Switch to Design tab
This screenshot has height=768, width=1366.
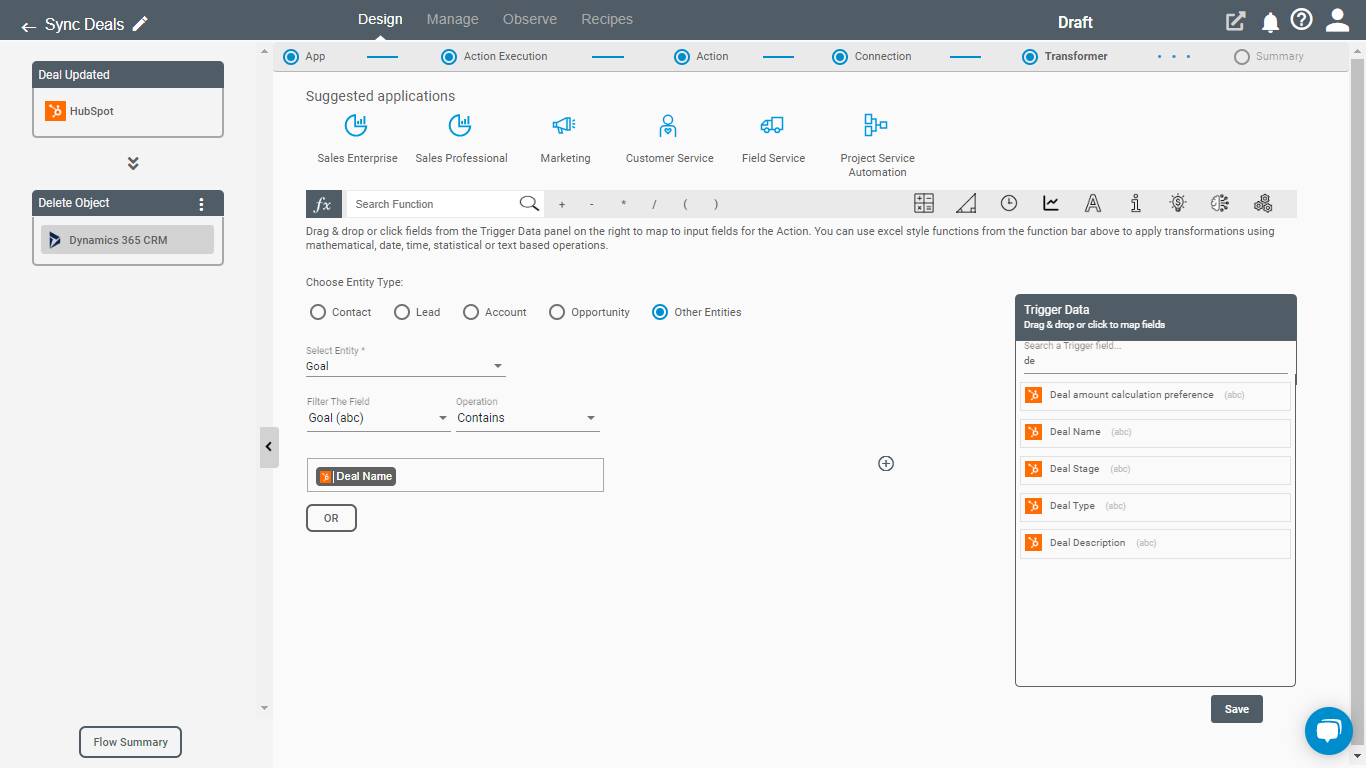click(380, 19)
